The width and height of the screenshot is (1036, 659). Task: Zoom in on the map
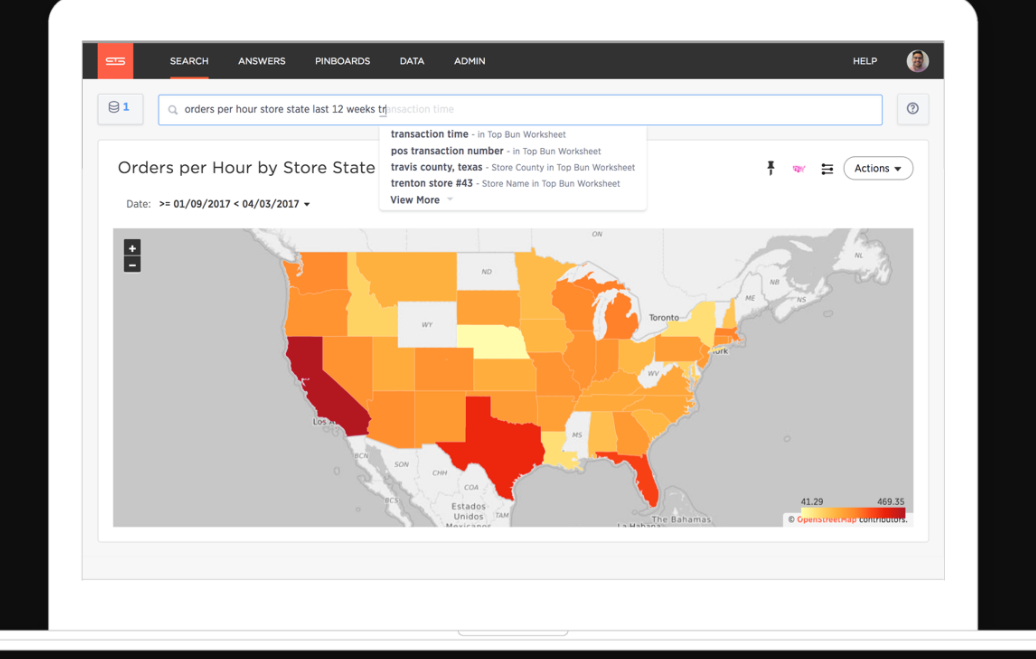click(132, 248)
